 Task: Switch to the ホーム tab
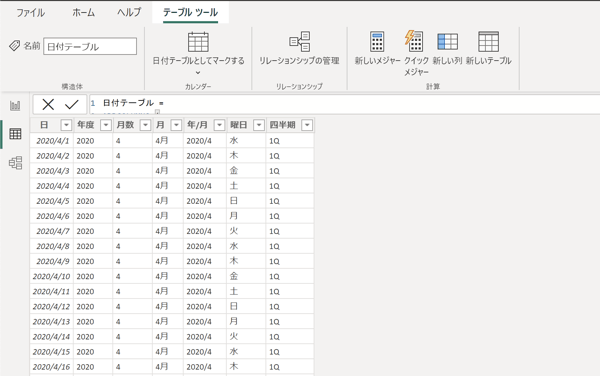(83, 13)
